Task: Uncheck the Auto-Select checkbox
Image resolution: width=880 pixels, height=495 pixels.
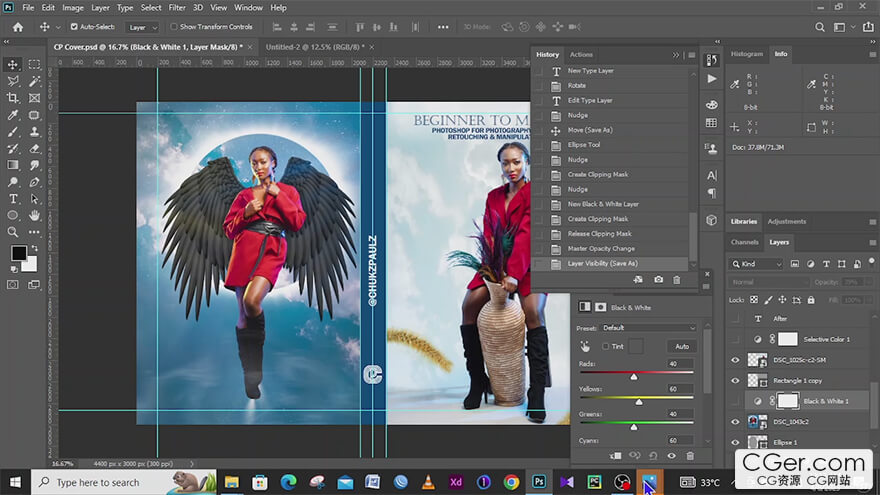Action: point(74,27)
